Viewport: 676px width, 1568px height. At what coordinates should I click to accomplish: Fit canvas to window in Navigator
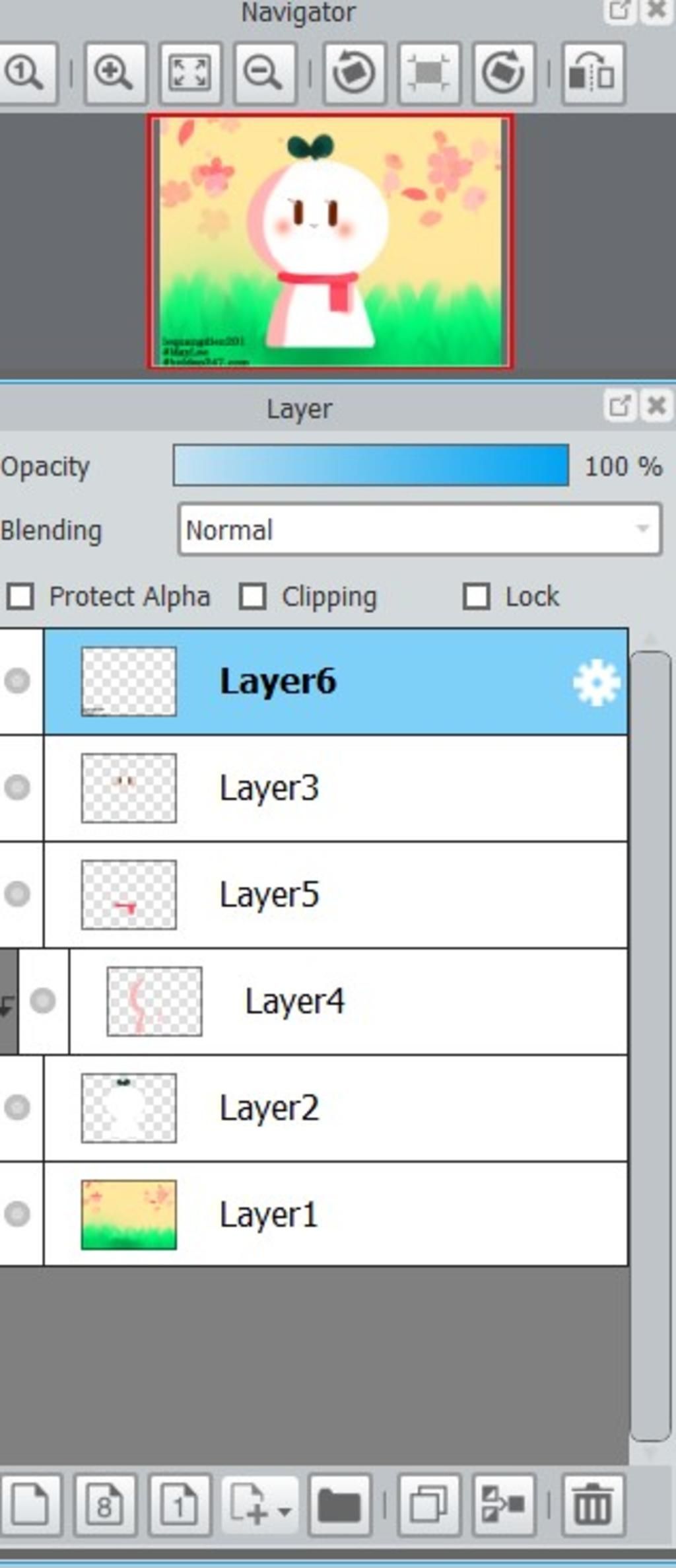[189, 73]
